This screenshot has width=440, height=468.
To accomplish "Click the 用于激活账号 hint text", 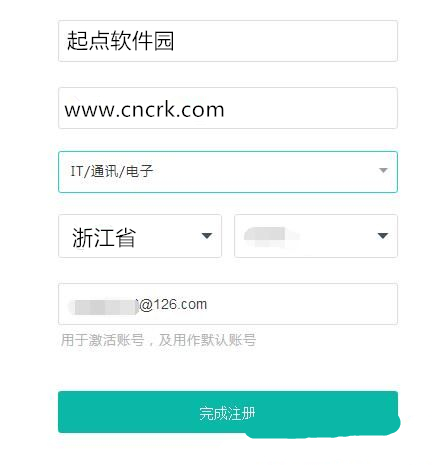I will click(x=103, y=340).
